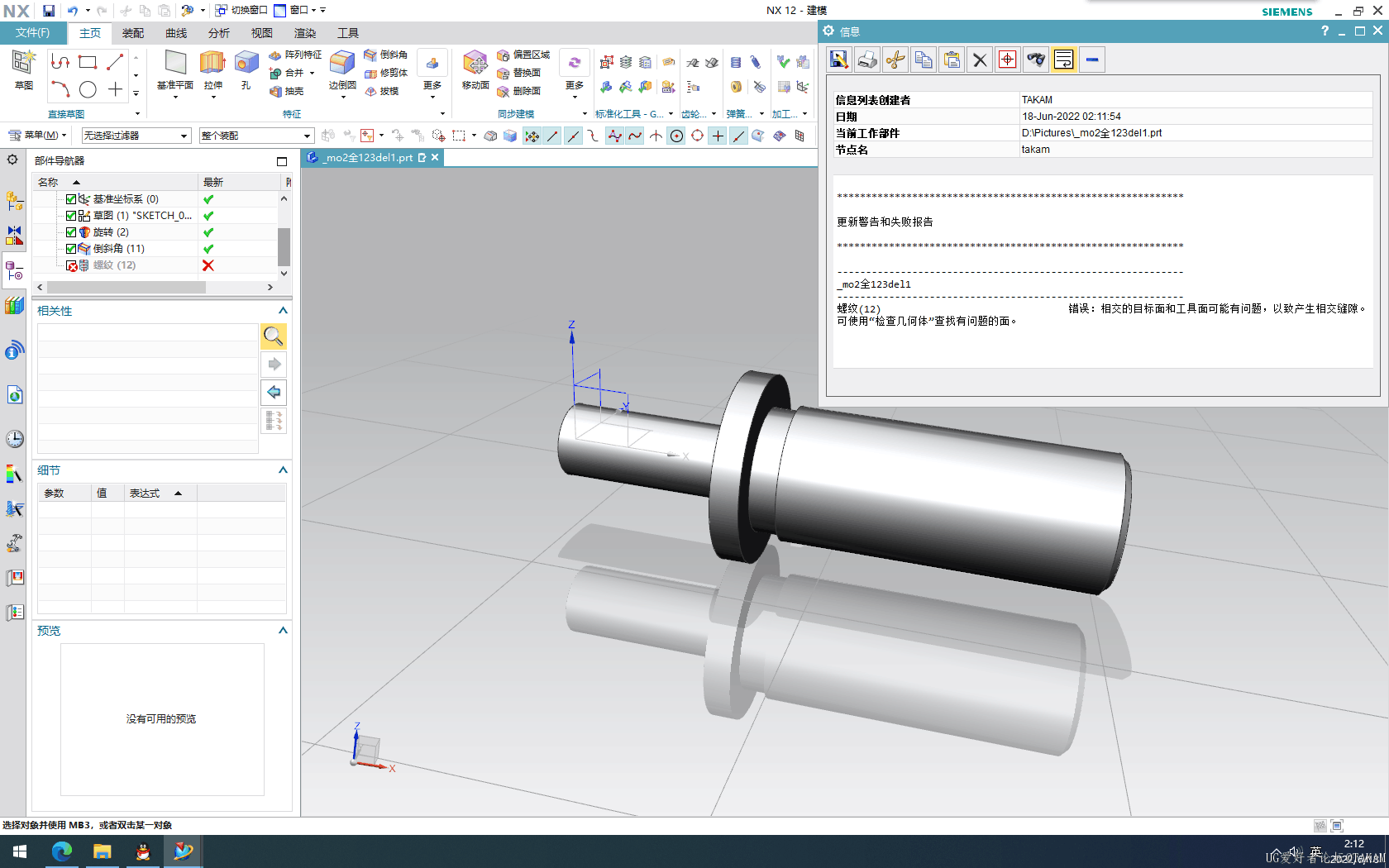Select the point sketch tool
This screenshot has width=1389, height=868.
[x=115, y=89]
